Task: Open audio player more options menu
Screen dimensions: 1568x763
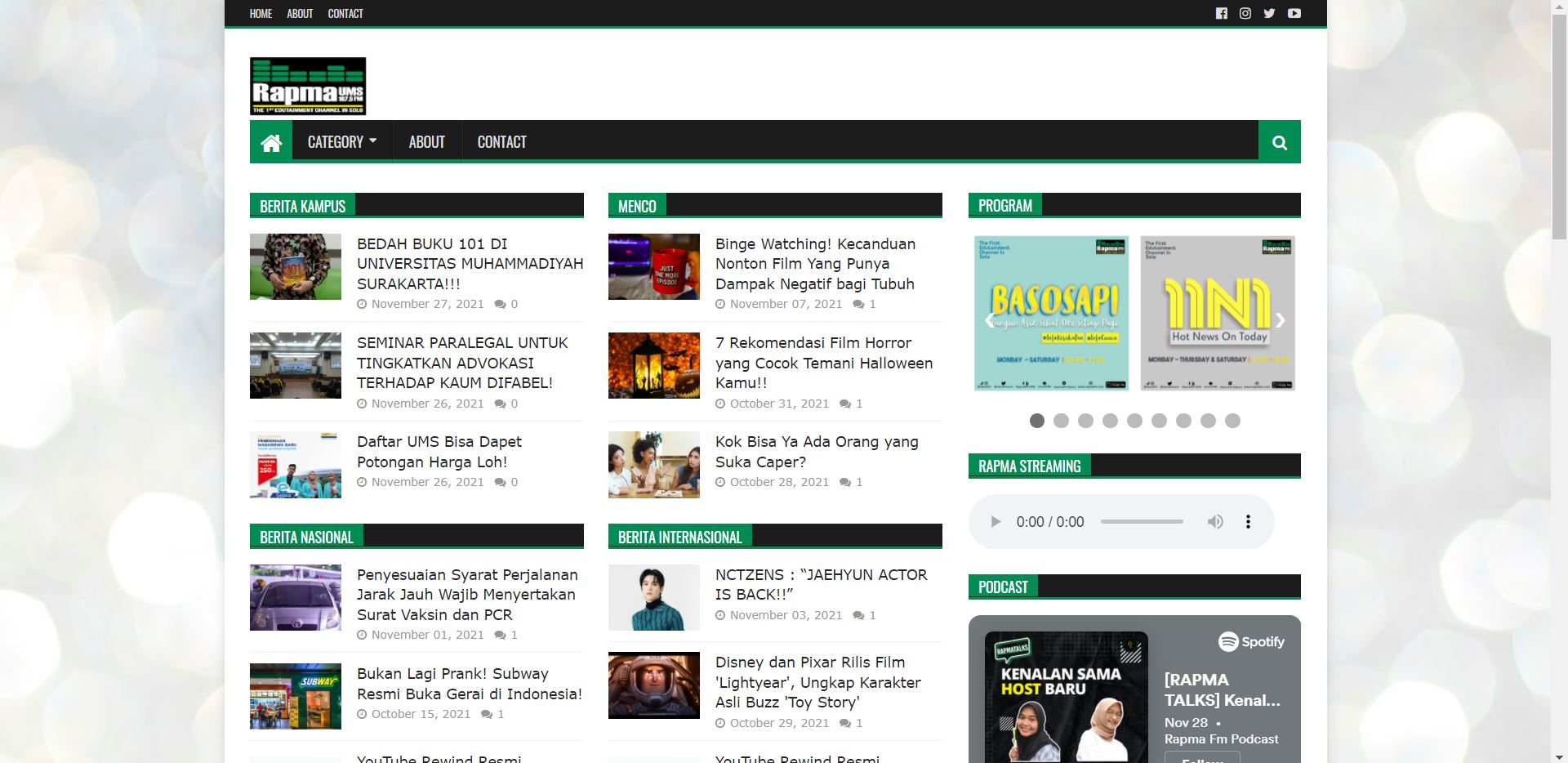Action: (1248, 521)
